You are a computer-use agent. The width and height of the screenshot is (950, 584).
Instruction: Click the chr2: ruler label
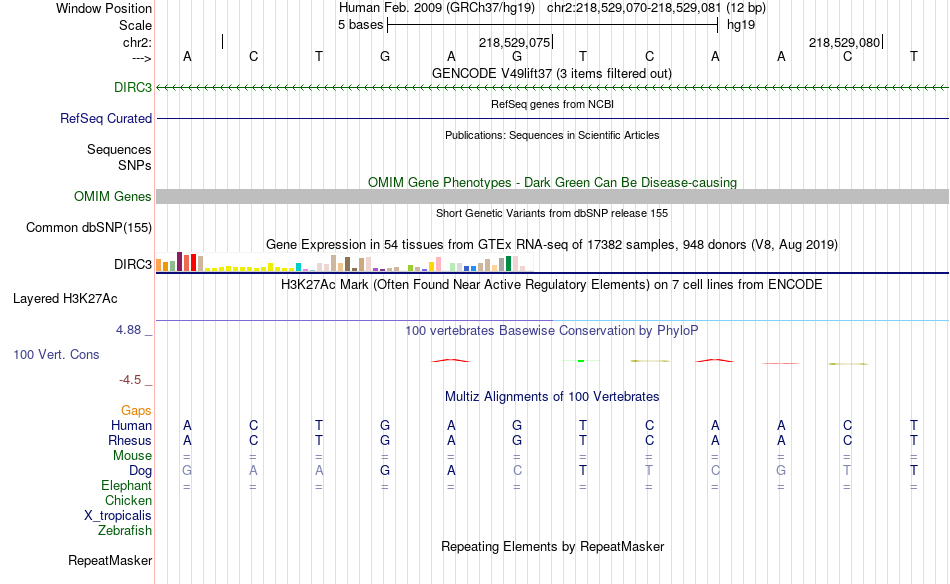[x=137, y=42]
